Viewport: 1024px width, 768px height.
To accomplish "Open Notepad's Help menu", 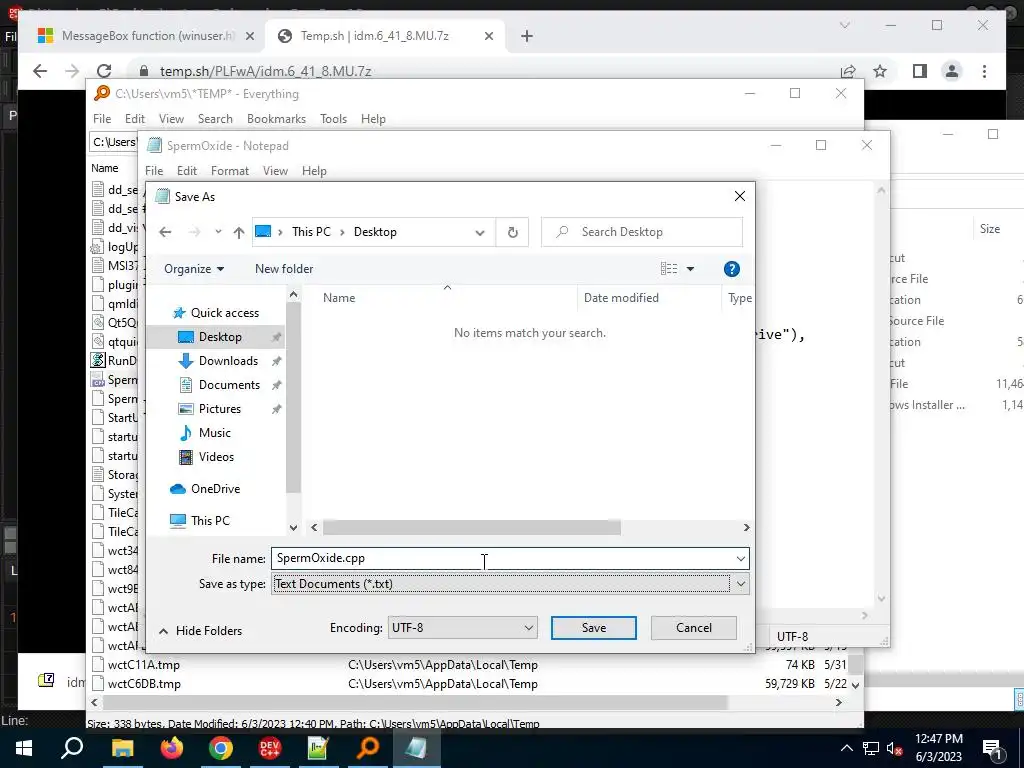I will tap(314, 171).
